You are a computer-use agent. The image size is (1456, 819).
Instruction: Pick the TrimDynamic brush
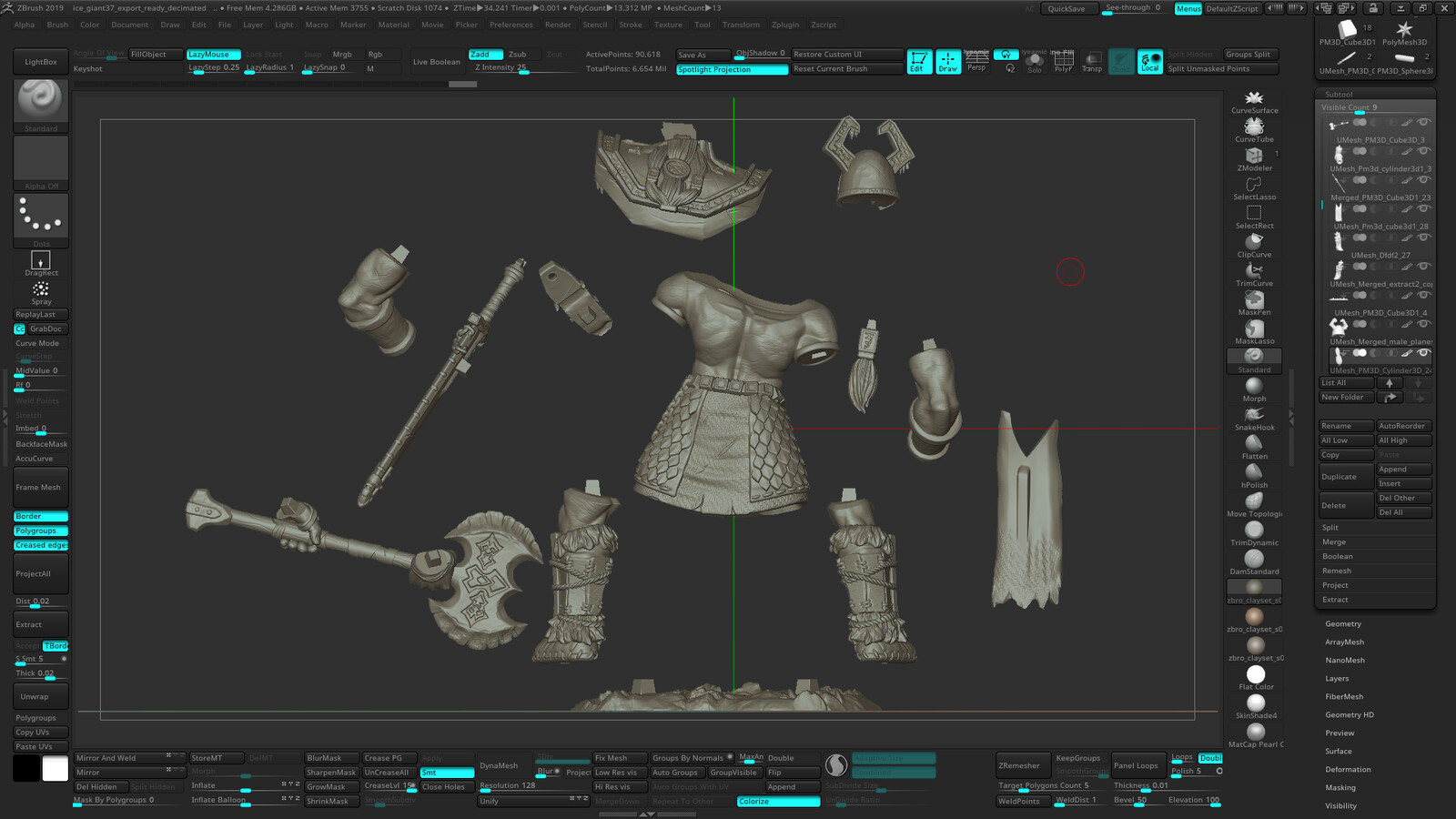[x=1254, y=533]
